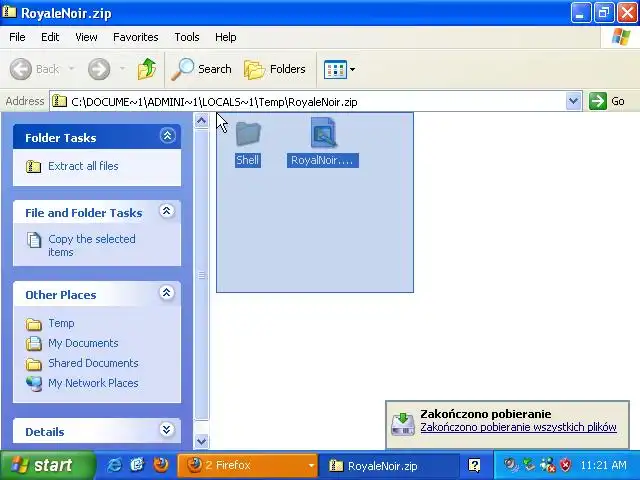
Task: Click the question mark taskbar button
Action: 474,465
